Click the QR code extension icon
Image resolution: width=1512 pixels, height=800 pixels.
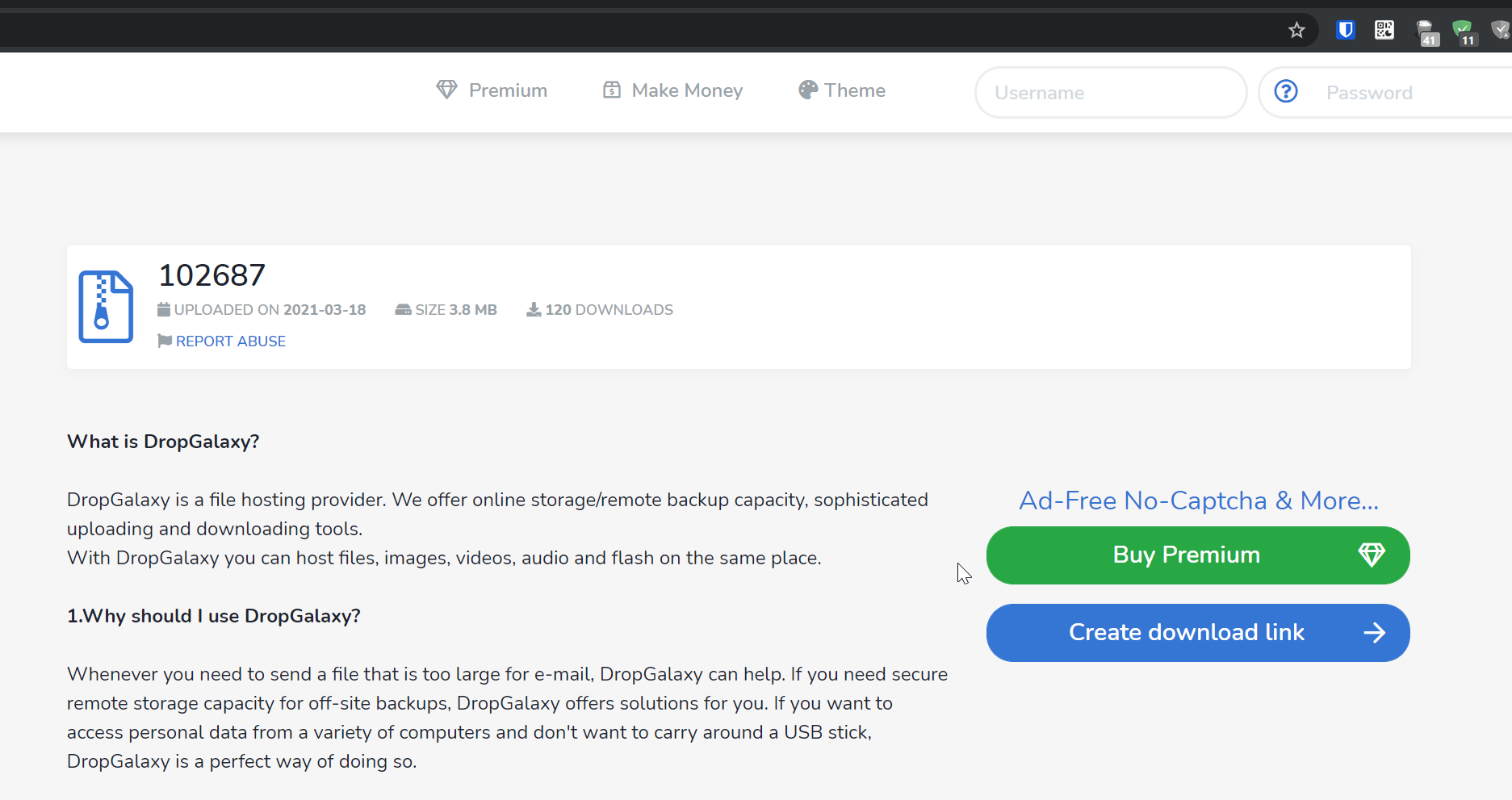1384,30
